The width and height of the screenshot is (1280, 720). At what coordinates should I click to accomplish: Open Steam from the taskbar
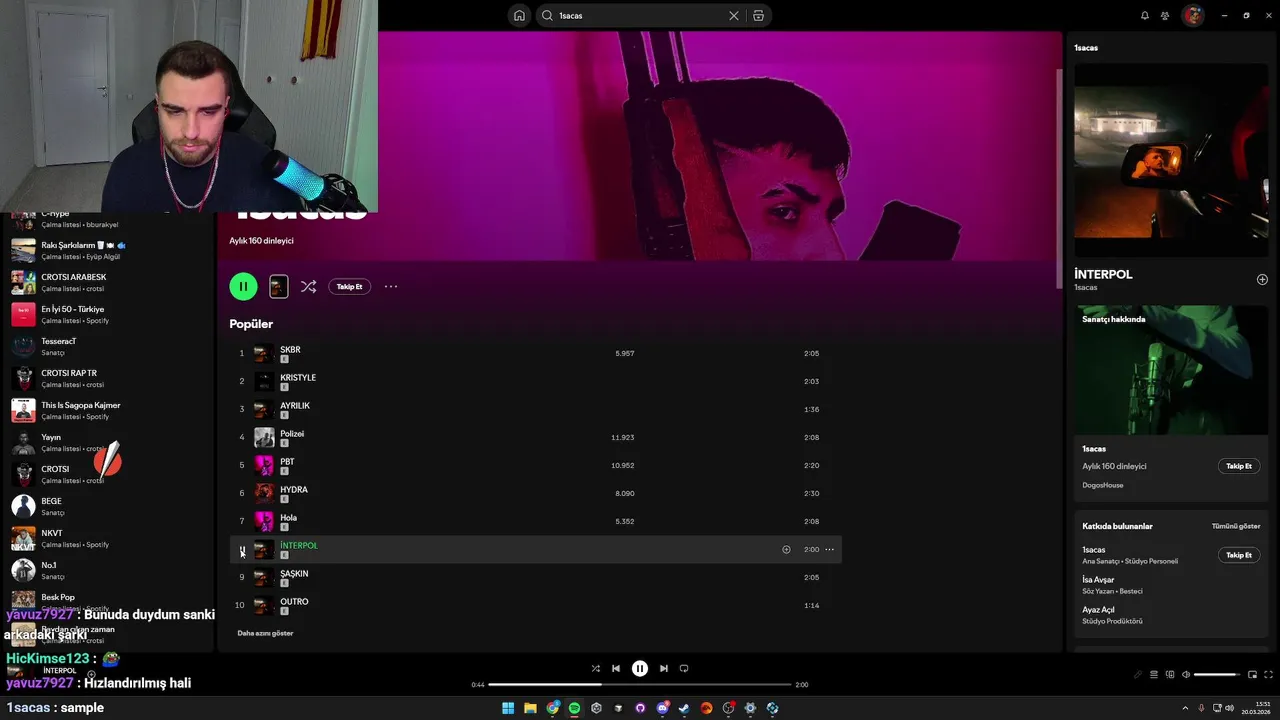pos(684,708)
